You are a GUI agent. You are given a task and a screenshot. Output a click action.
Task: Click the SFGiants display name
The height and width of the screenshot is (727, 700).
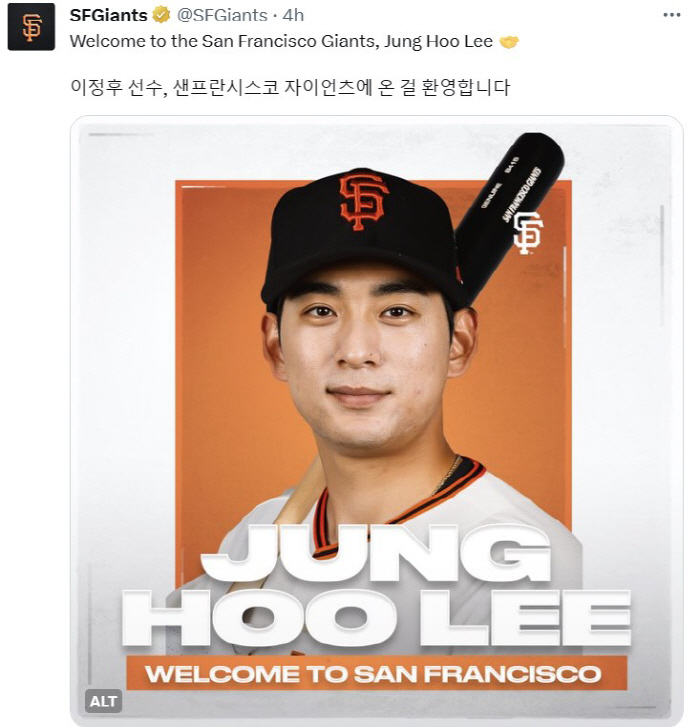click(108, 15)
